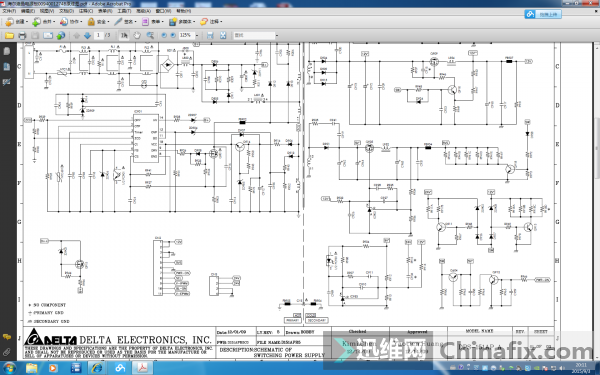Open a file with the folder icon

coord(9,36)
